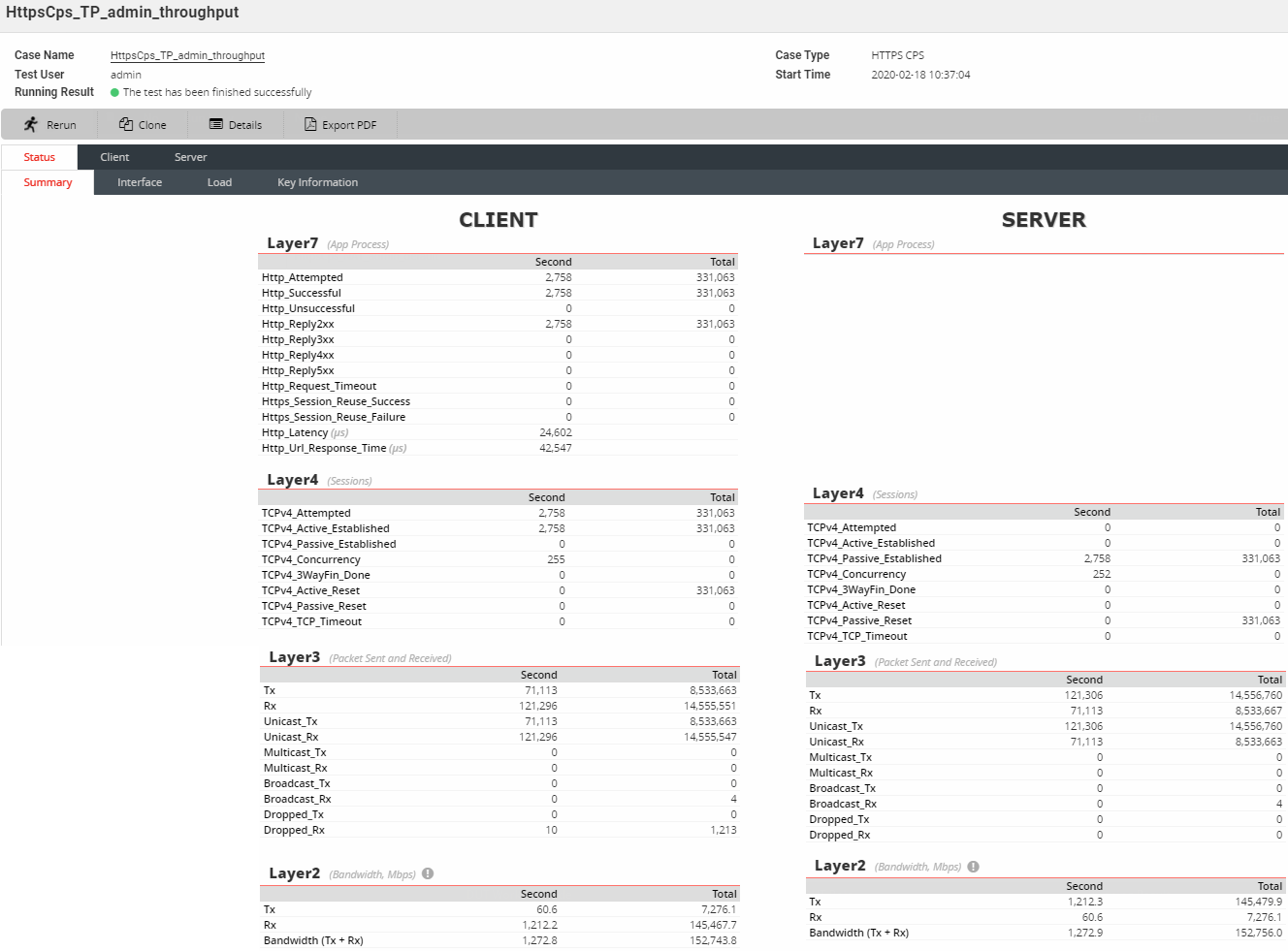Click the Details button
Image resolution: width=1288 pixels, height=951 pixels.
(x=235, y=124)
